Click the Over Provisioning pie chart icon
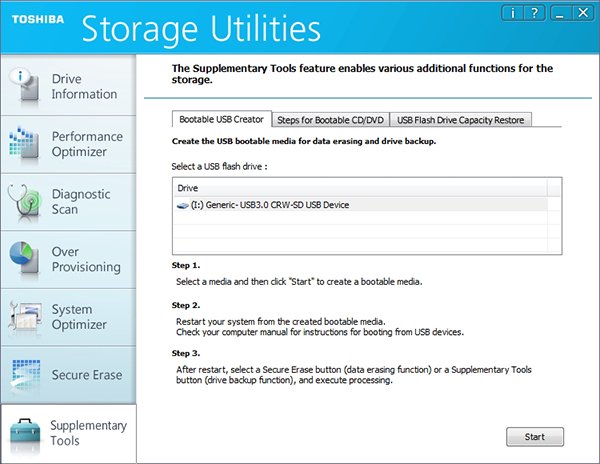 [x=24, y=259]
